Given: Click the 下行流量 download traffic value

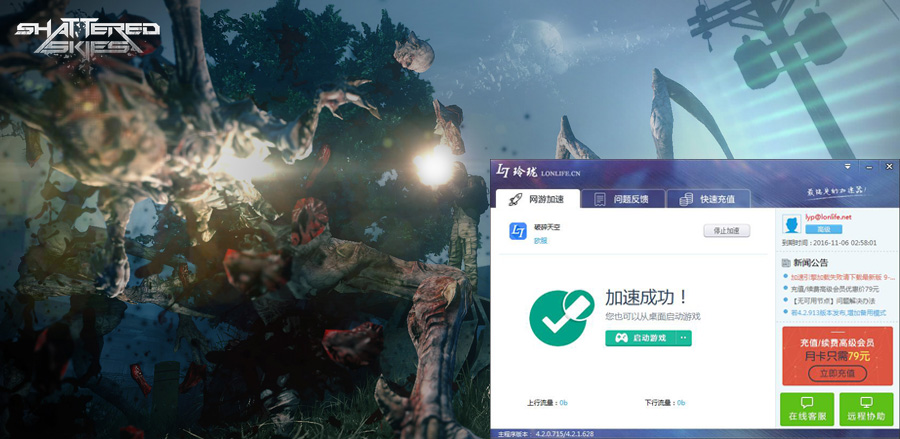Looking at the screenshot, I should (681, 403).
